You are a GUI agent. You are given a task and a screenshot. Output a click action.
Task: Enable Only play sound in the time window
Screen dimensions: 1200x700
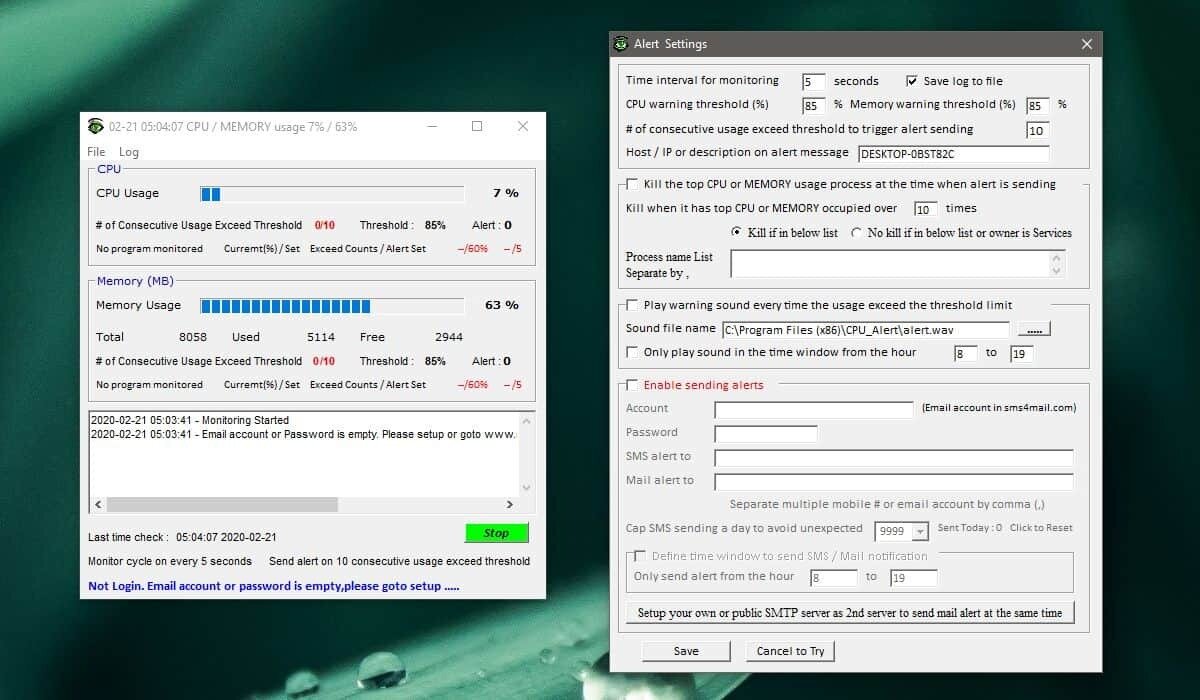631,352
